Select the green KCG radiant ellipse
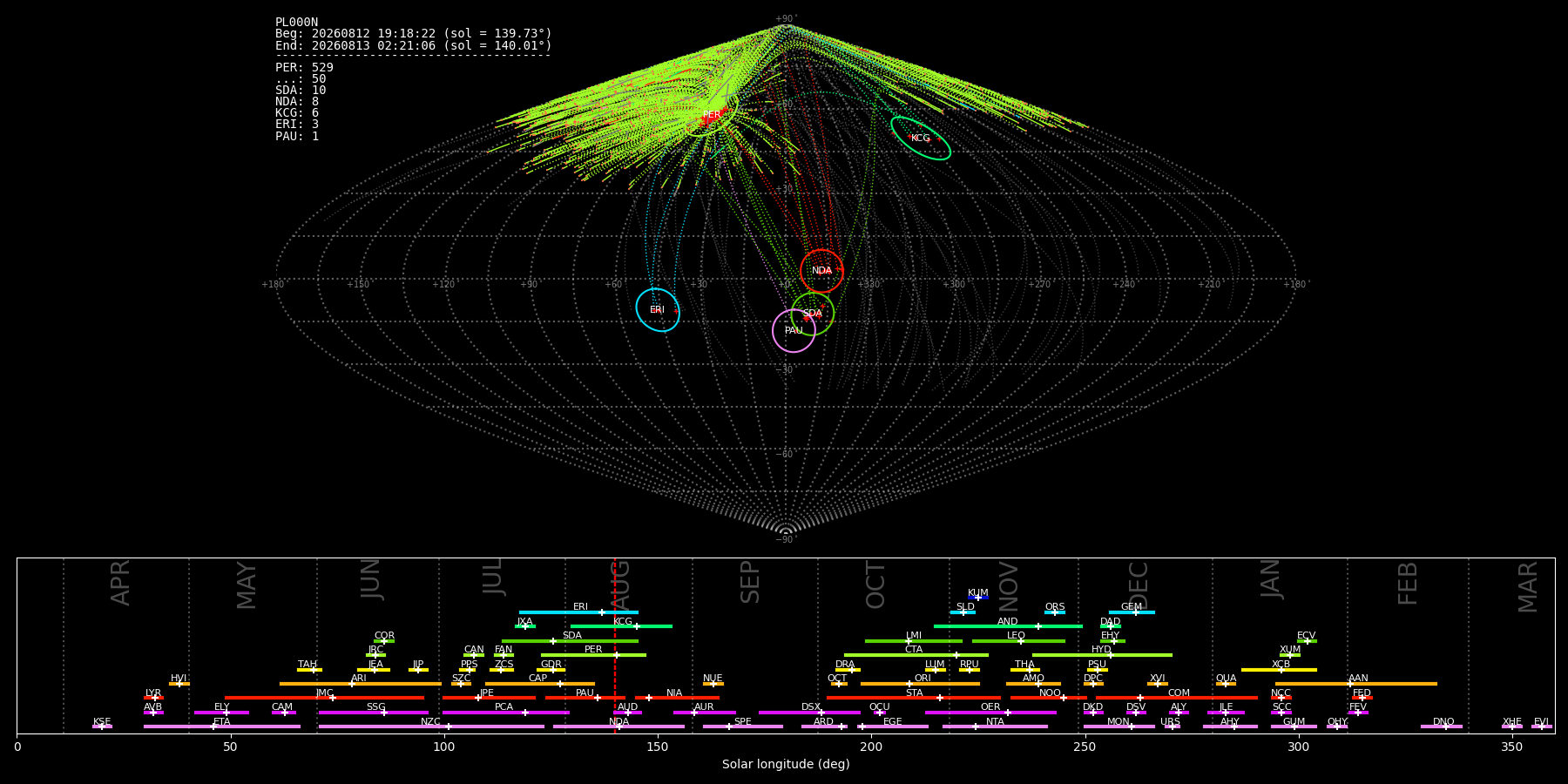Viewport: 1568px width, 784px height. pos(921,139)
